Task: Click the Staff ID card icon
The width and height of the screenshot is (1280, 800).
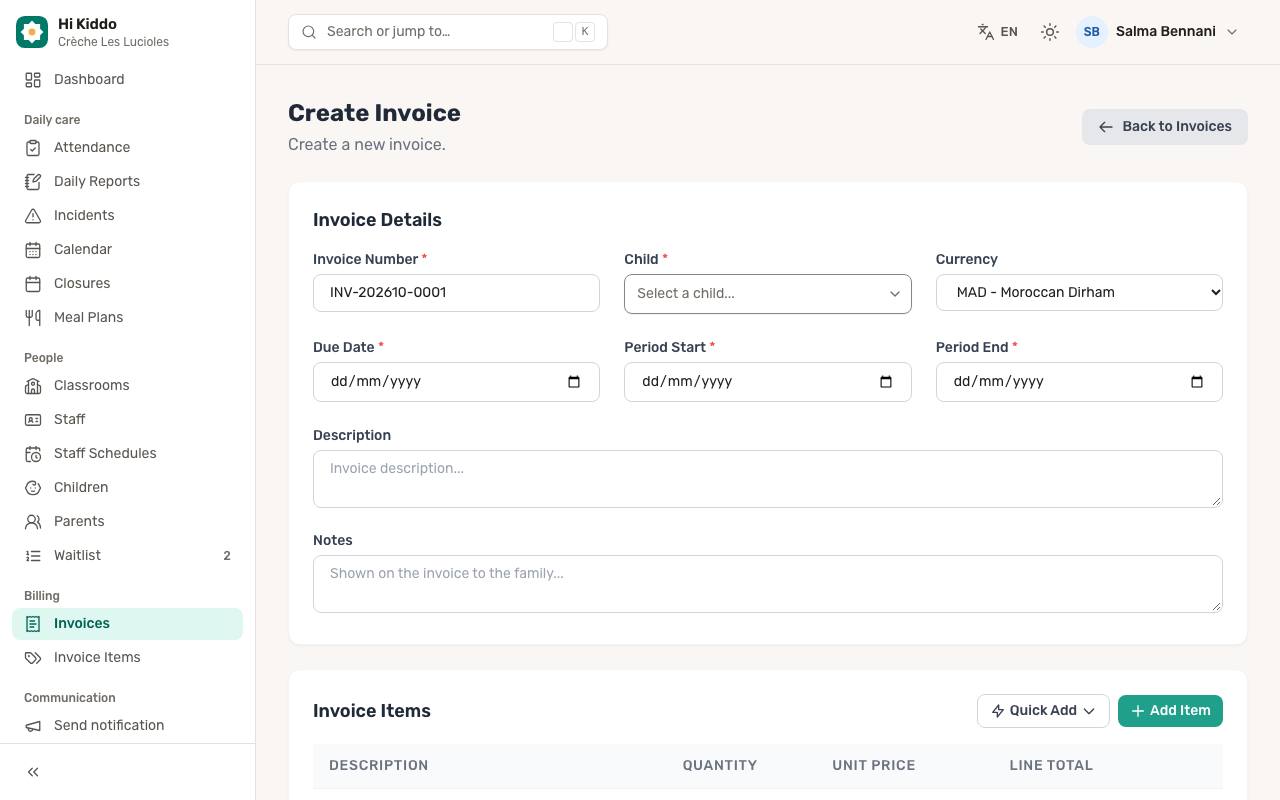Action: [x=33, y=420]
